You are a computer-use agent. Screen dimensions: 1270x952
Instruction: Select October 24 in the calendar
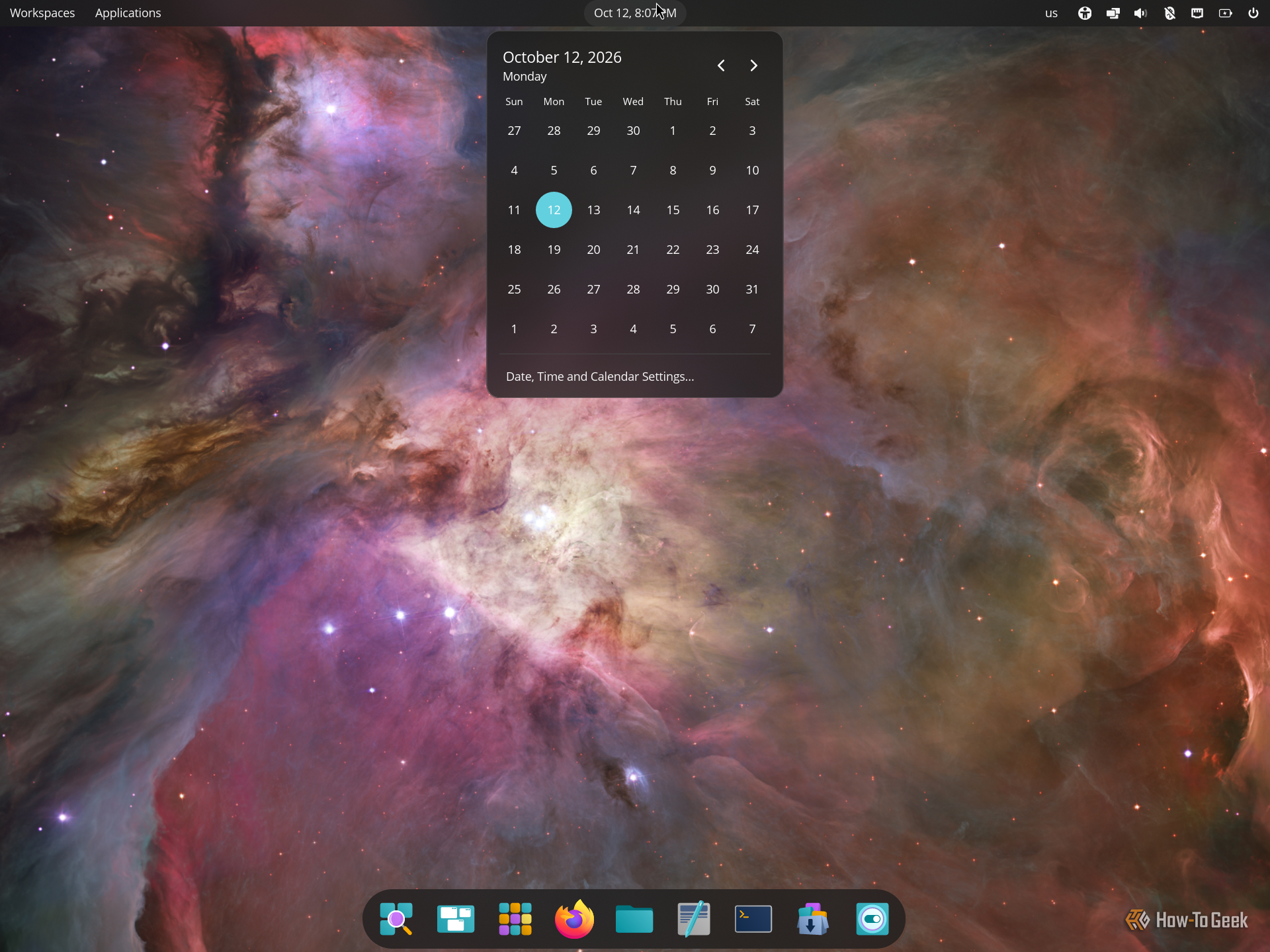[x=752, y=249]
